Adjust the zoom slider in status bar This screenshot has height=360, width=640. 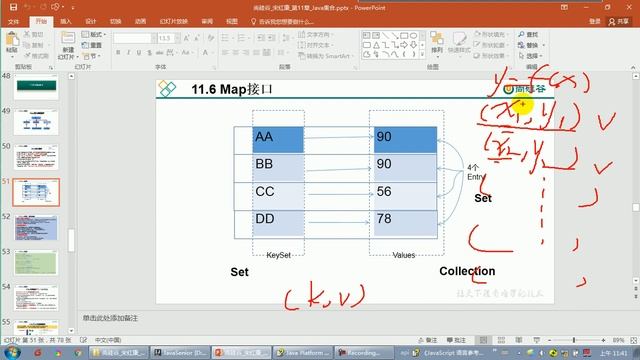(574, 340)
